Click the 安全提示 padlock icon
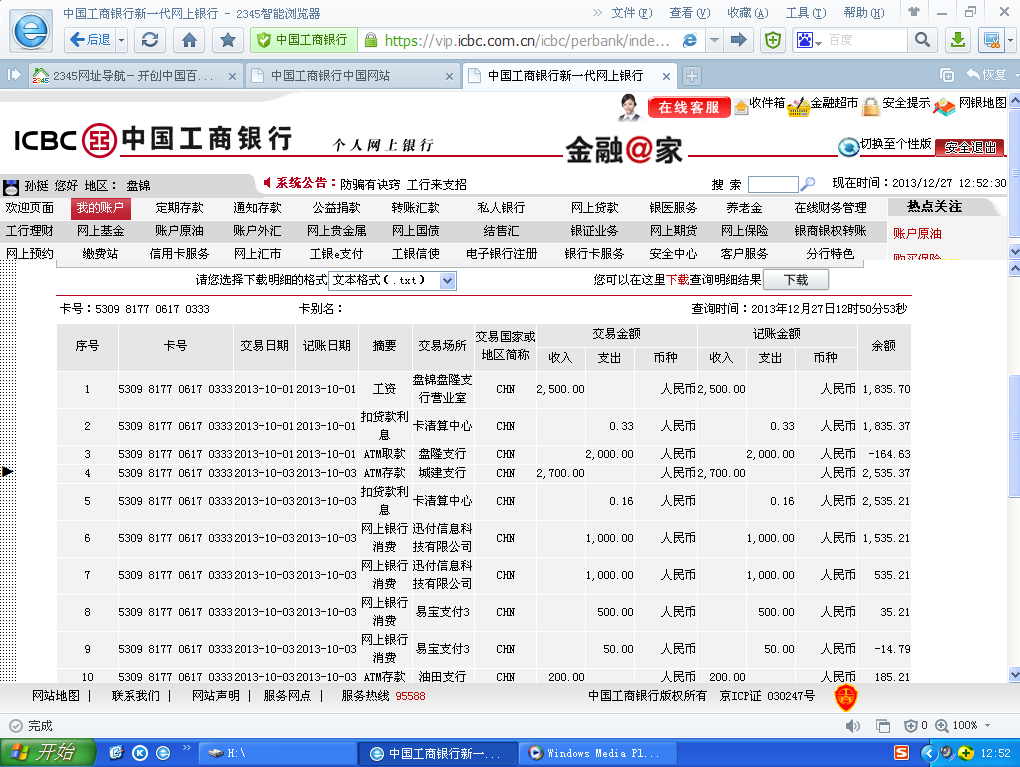Screen dimensions: 1020x767 tap(871, 106)
